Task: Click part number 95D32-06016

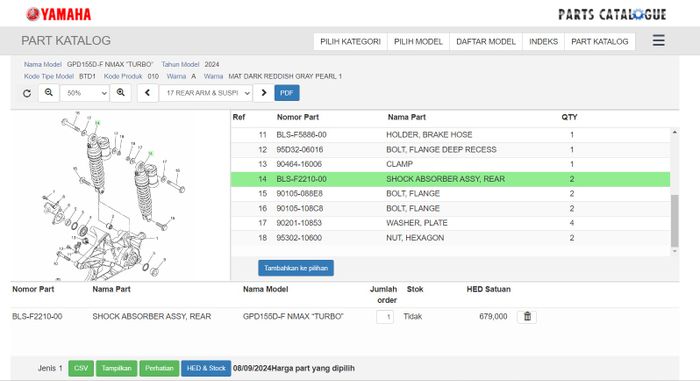Action: click(x=299, y=150)
